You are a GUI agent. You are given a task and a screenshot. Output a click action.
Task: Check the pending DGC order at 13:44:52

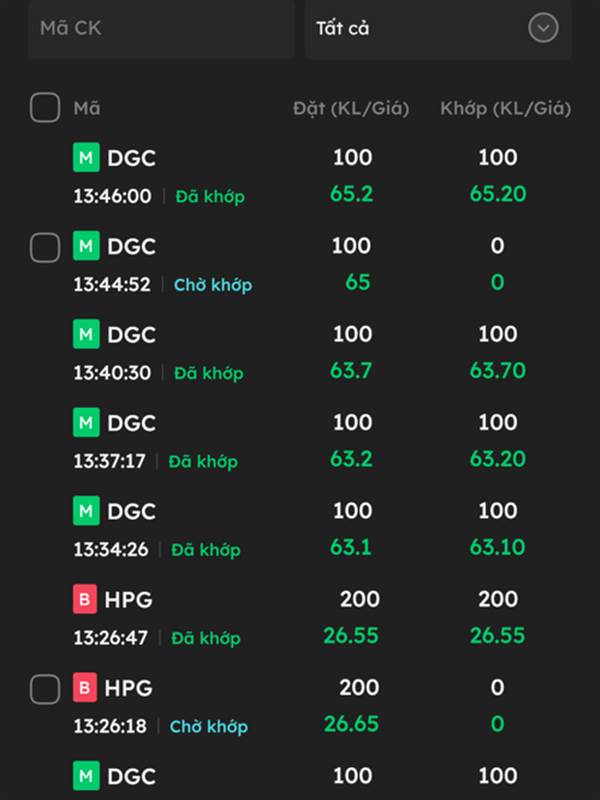coord(45,247)
